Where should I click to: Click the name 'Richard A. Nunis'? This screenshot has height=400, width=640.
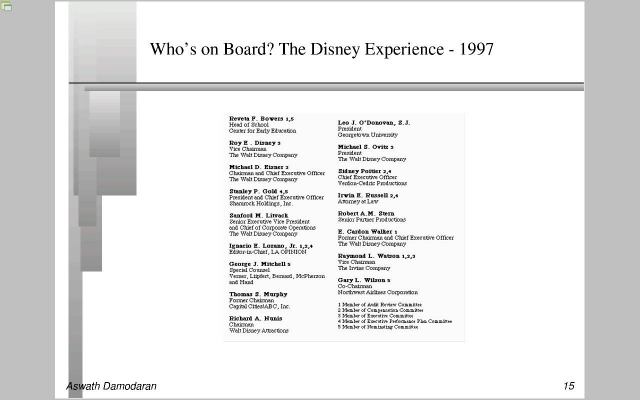point(256,318)
